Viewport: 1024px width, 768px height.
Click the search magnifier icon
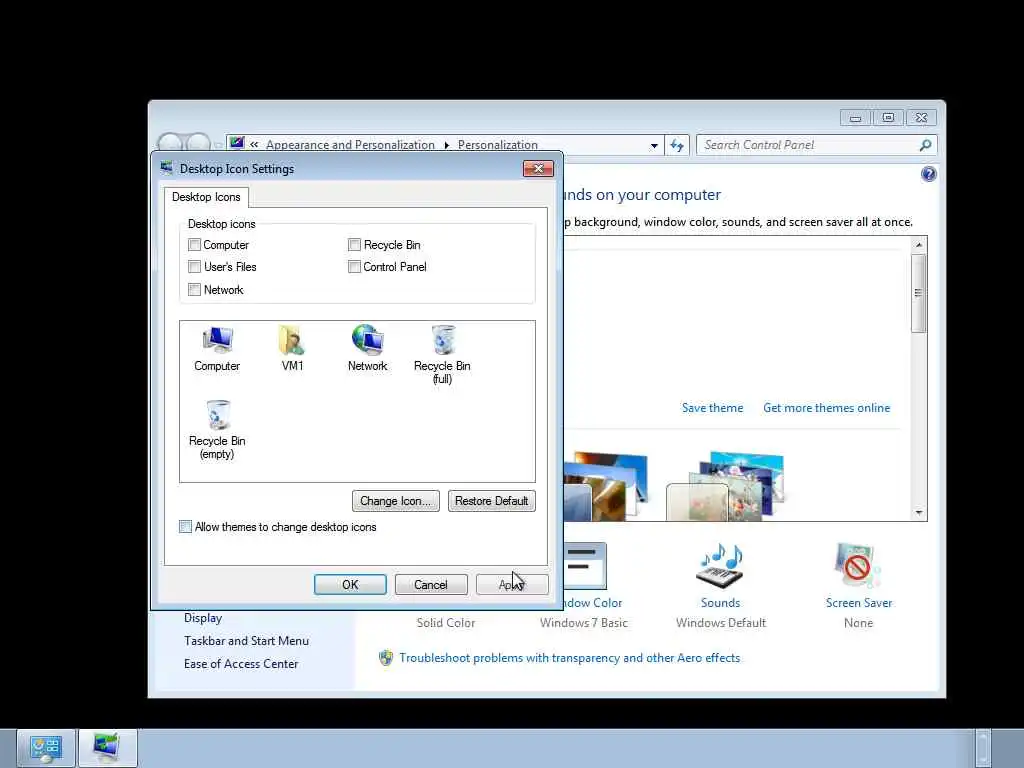pyautogui.click(x=925, y=145)
